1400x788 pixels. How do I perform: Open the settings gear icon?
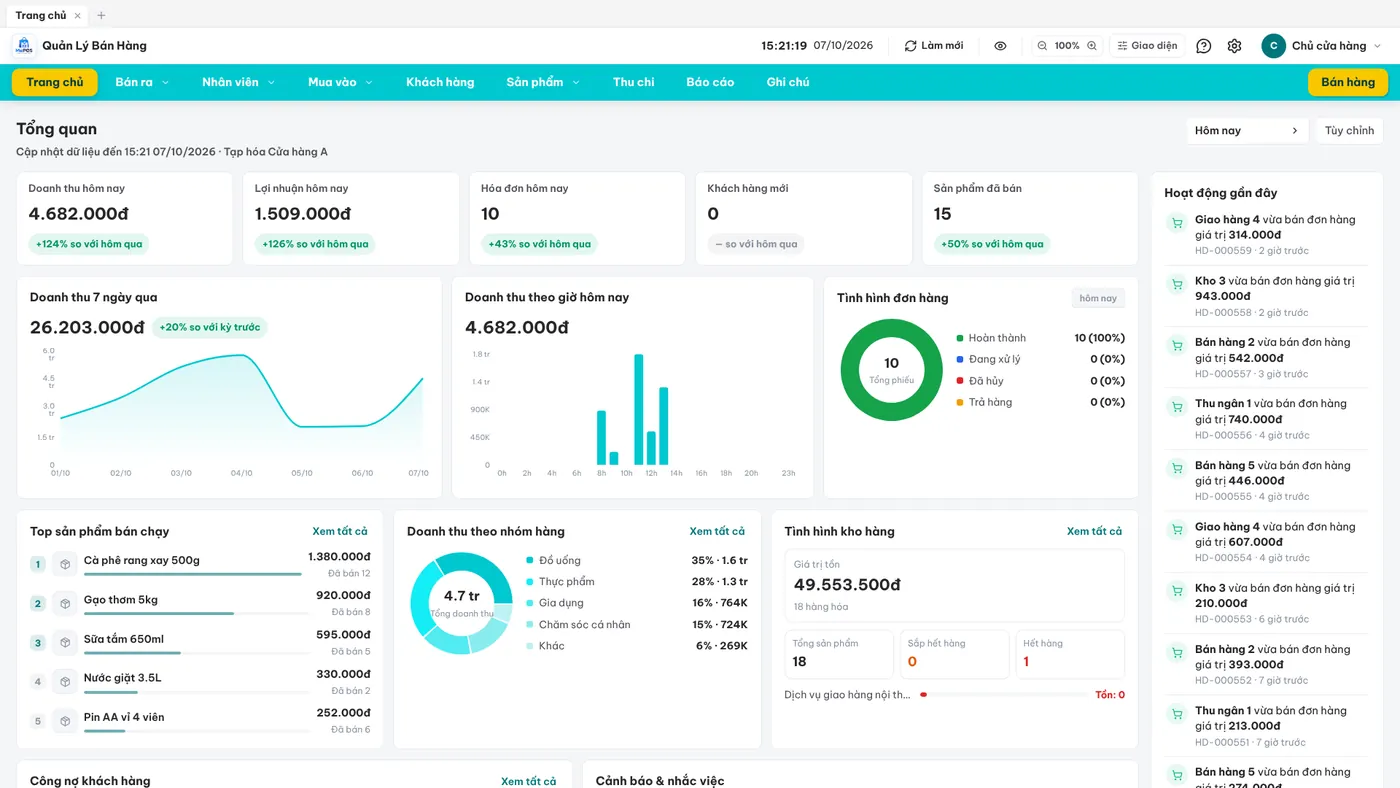[1234, 46]
